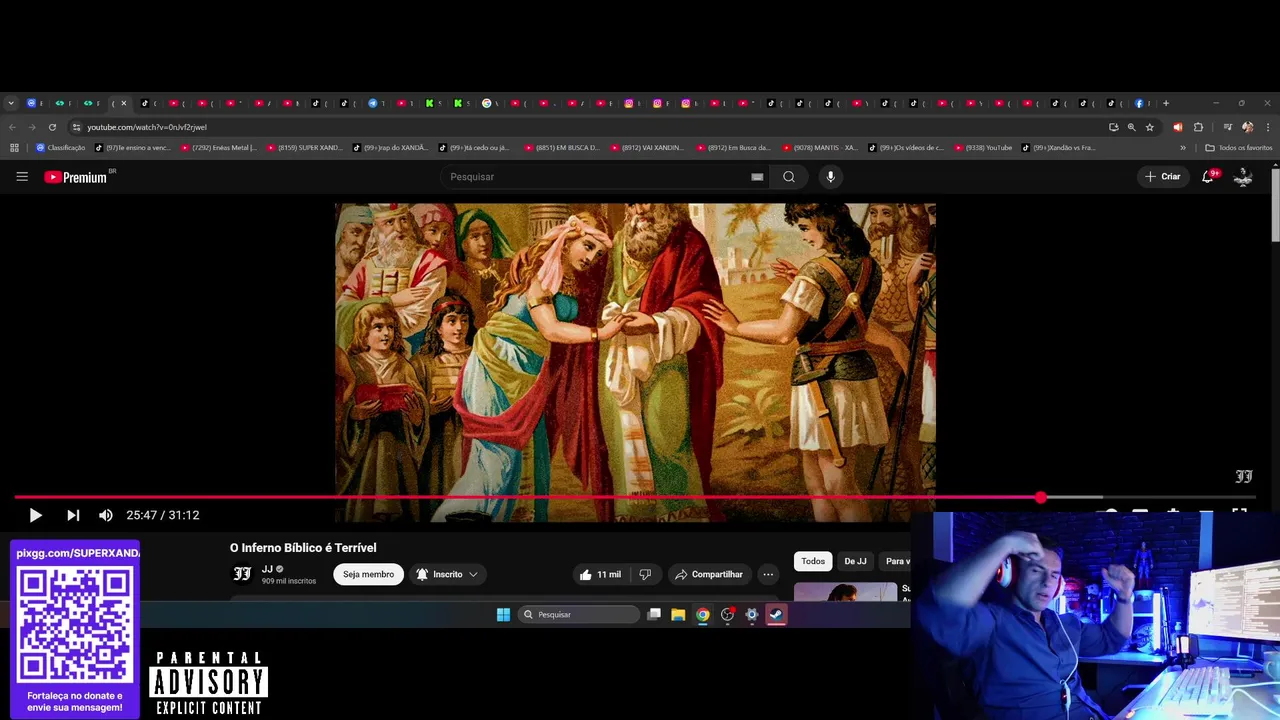Select the De JJ filter chip
Screen dimensions: 1280x720
855,562
